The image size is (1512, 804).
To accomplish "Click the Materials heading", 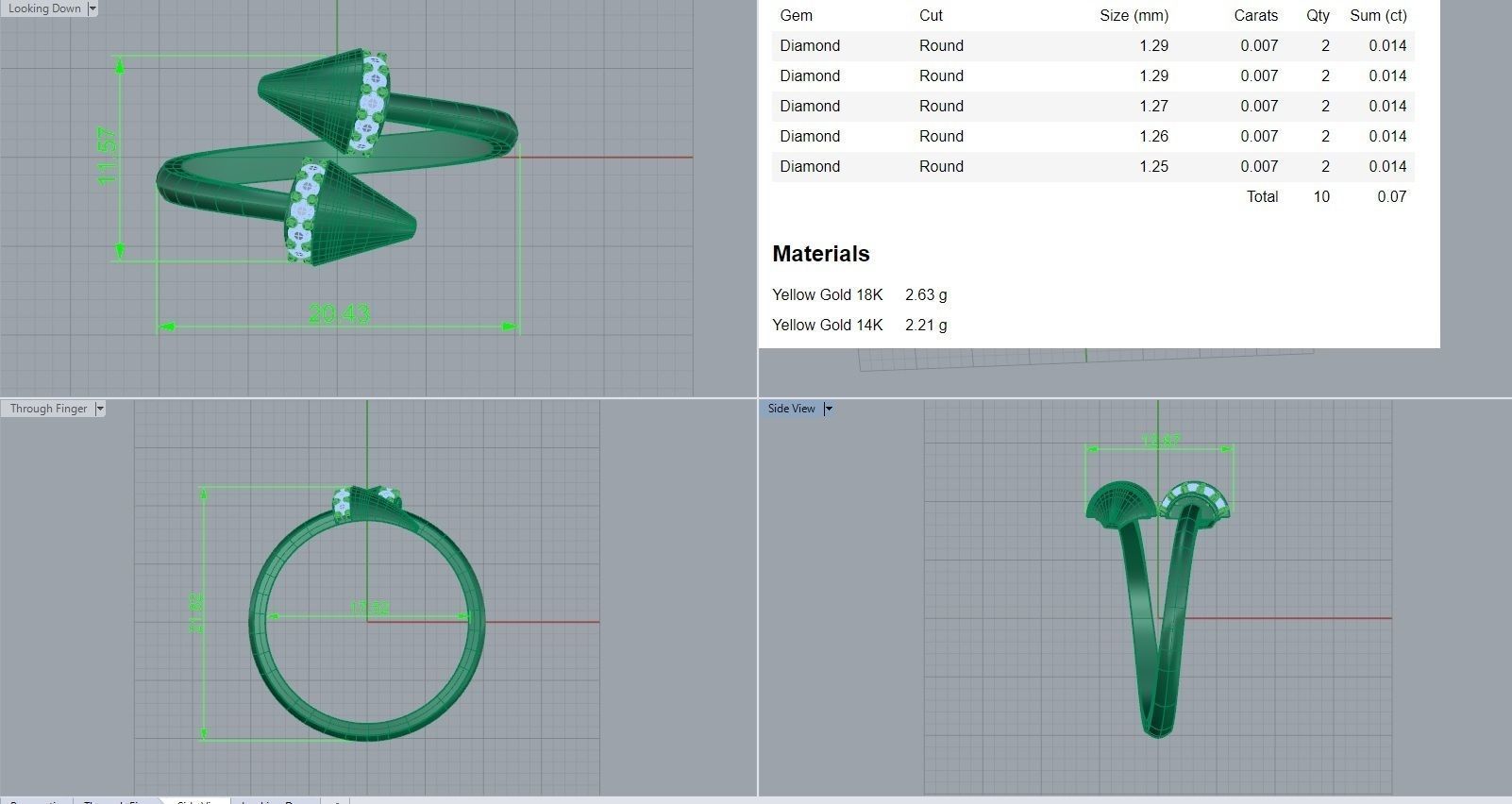I will [821, 254].
